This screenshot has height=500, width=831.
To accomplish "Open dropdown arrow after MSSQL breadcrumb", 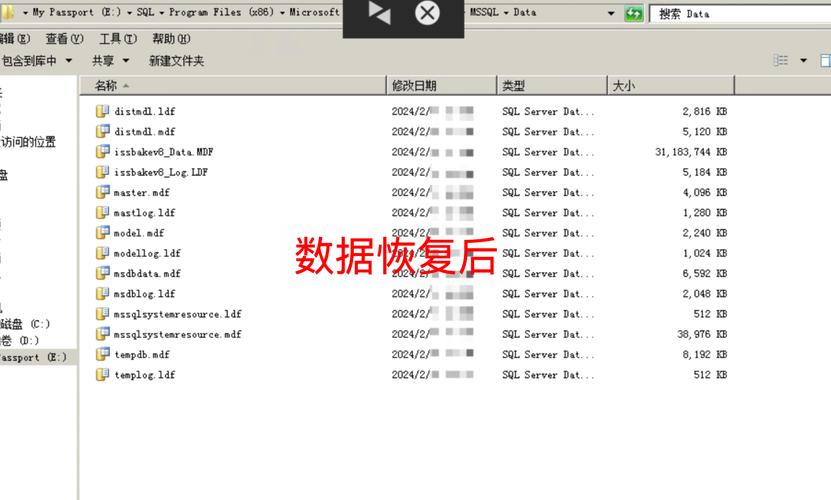I will click(x=506, y=12).
